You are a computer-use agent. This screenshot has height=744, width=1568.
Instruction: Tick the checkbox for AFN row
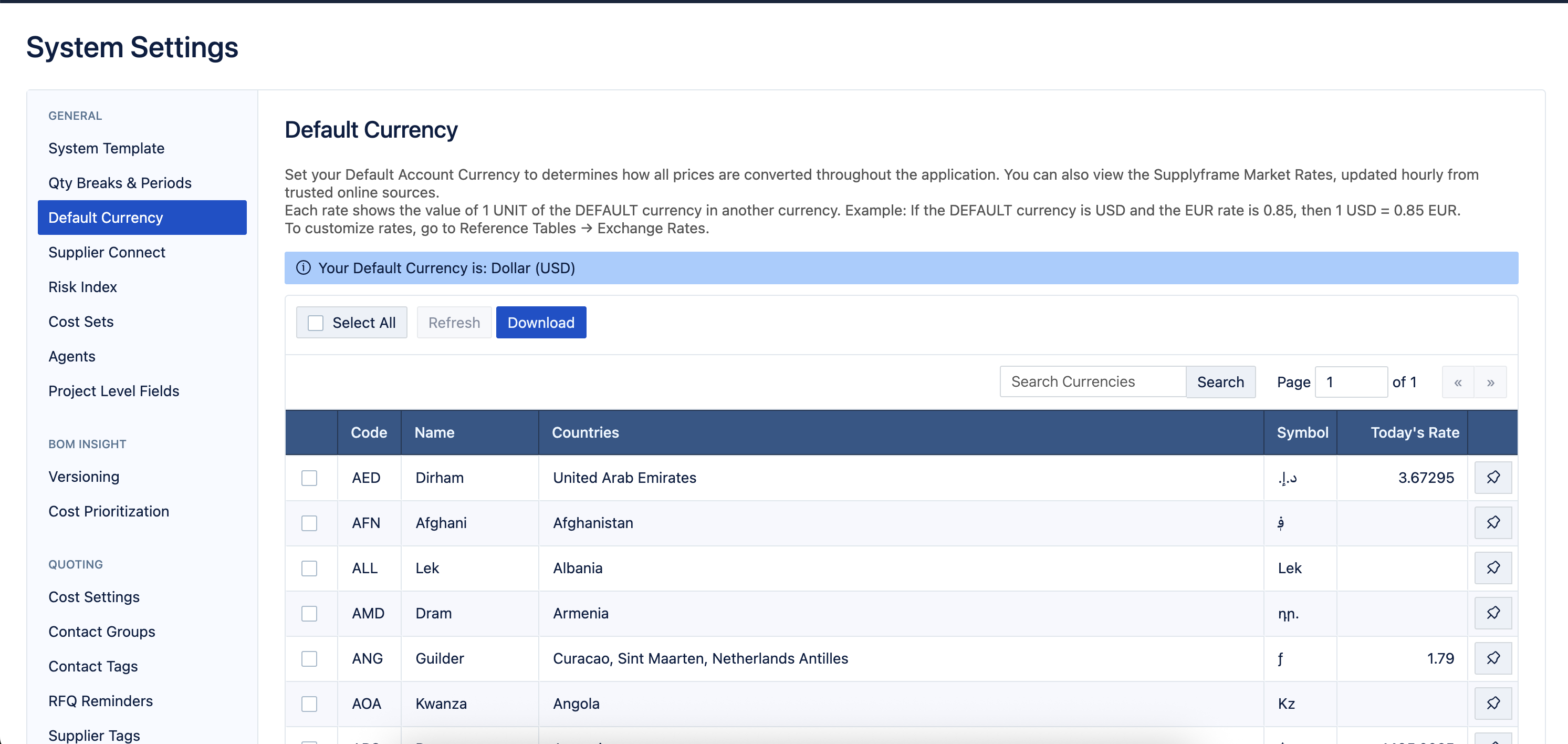(309, 523)
